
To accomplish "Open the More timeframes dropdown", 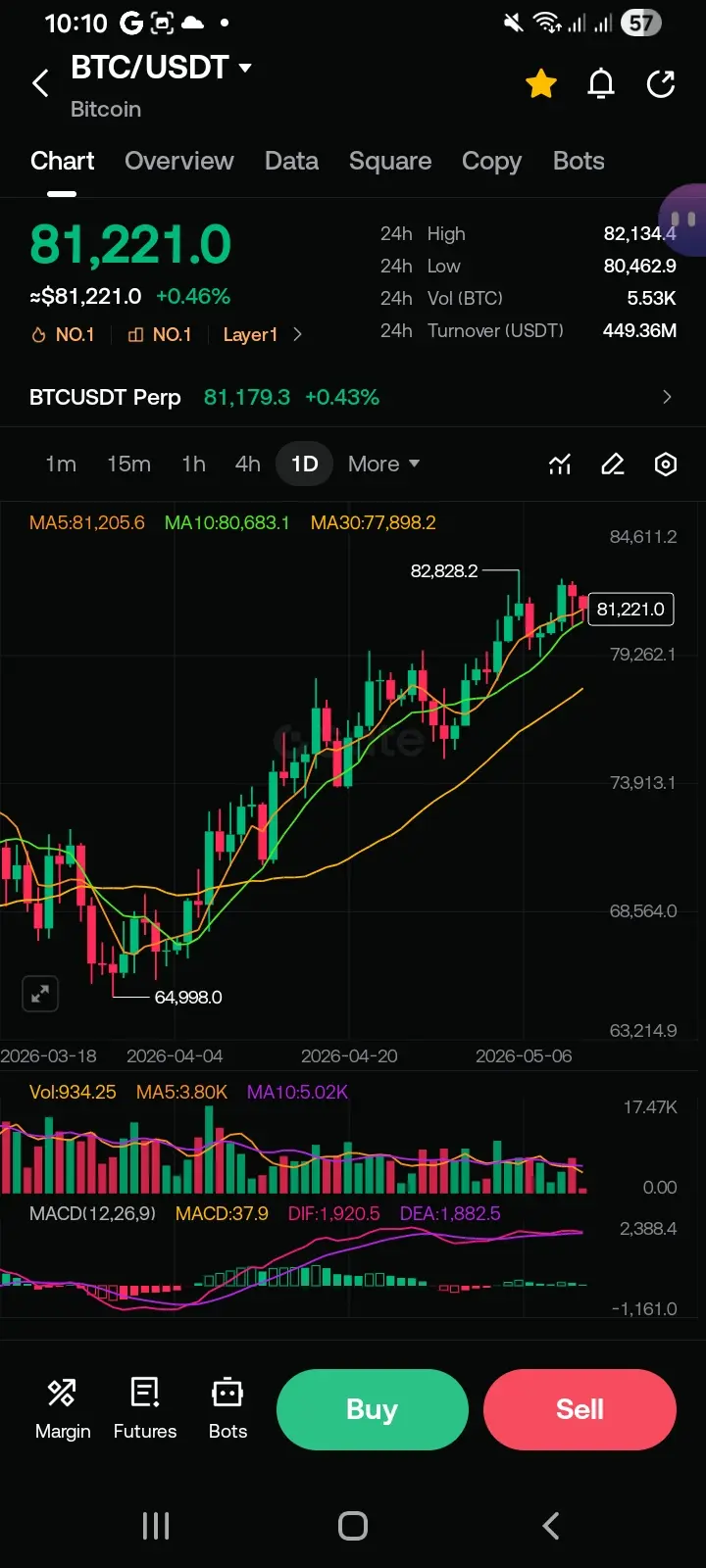I will click(383, 464).
